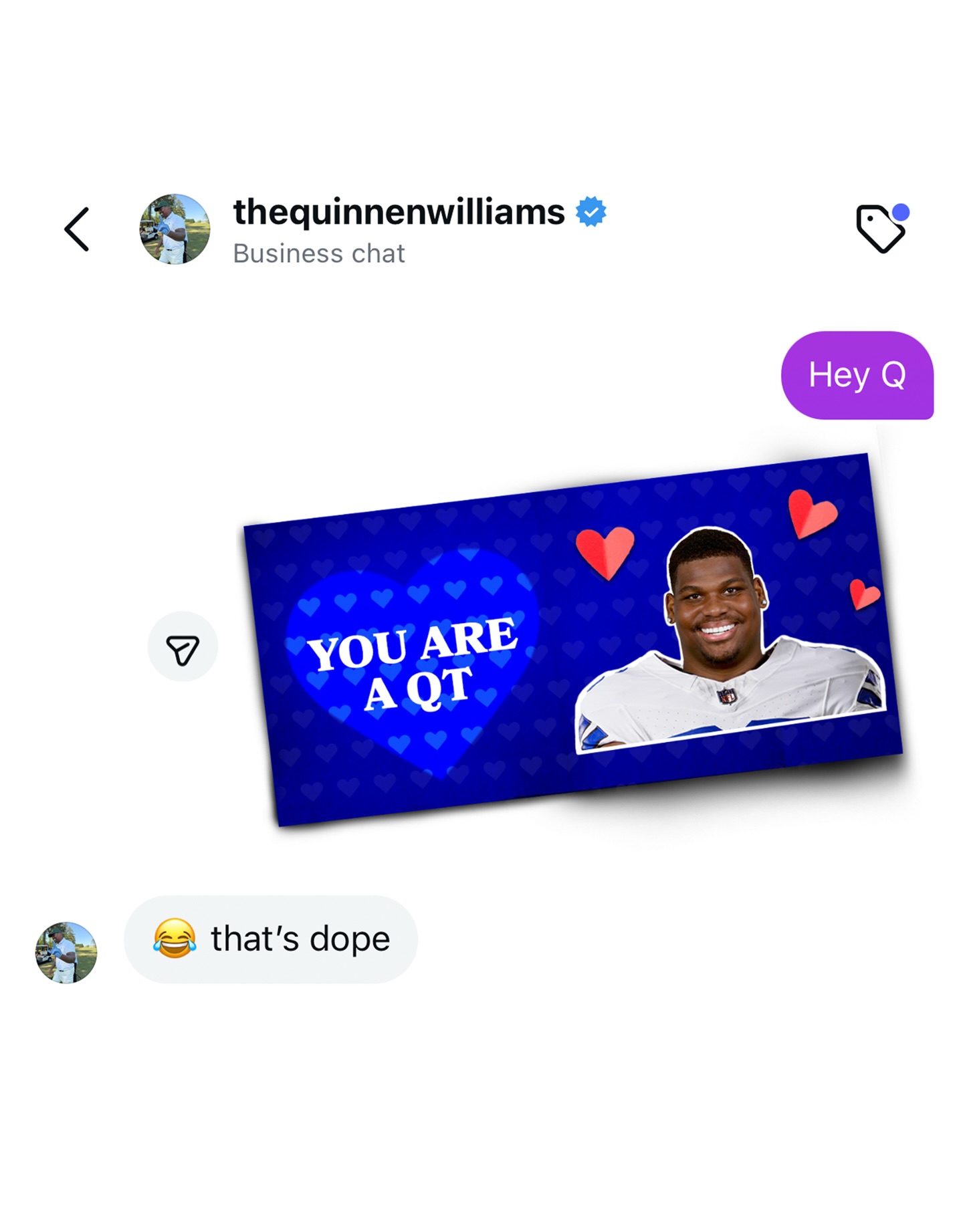
Task: Tap the small avatar beside the reply
Action: click(x=66, y=953)
